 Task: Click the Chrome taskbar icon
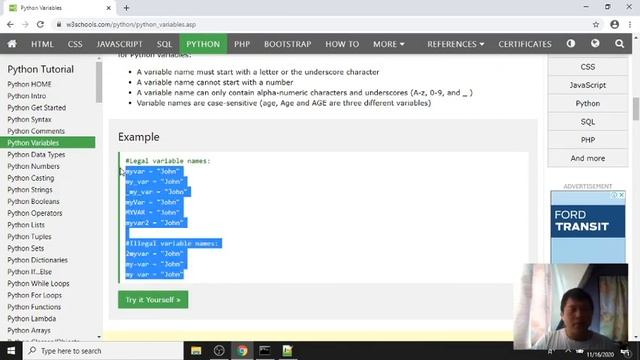click(242, 351)
